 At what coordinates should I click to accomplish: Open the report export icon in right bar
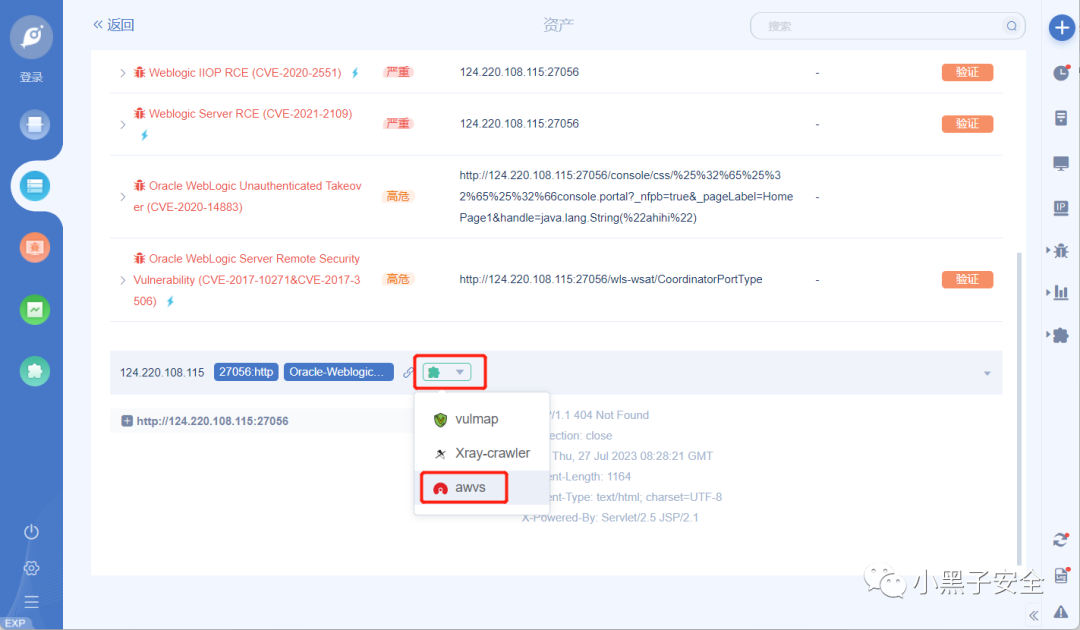[1061, 576]
